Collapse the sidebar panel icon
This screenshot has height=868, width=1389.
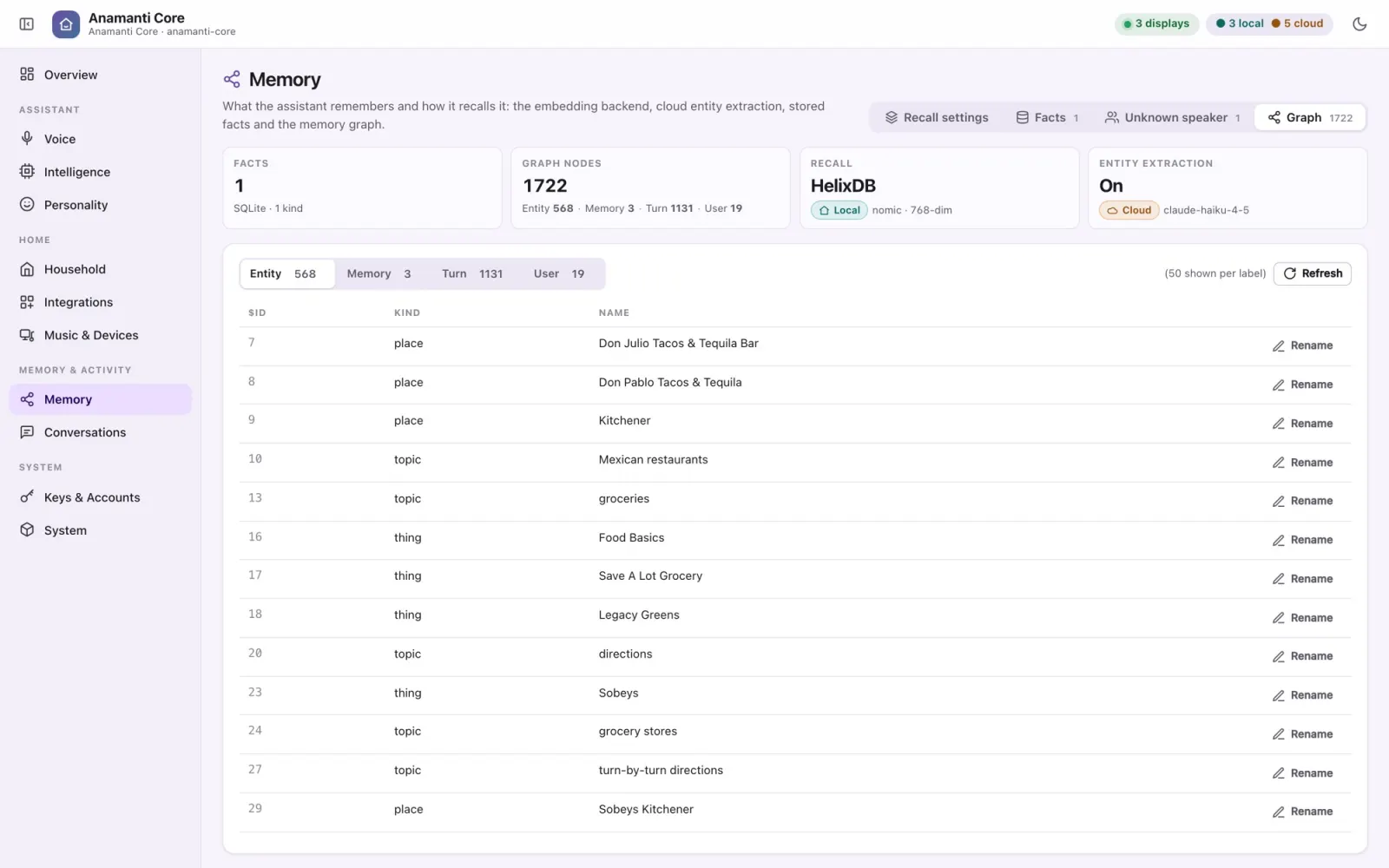tap(27, 24)
